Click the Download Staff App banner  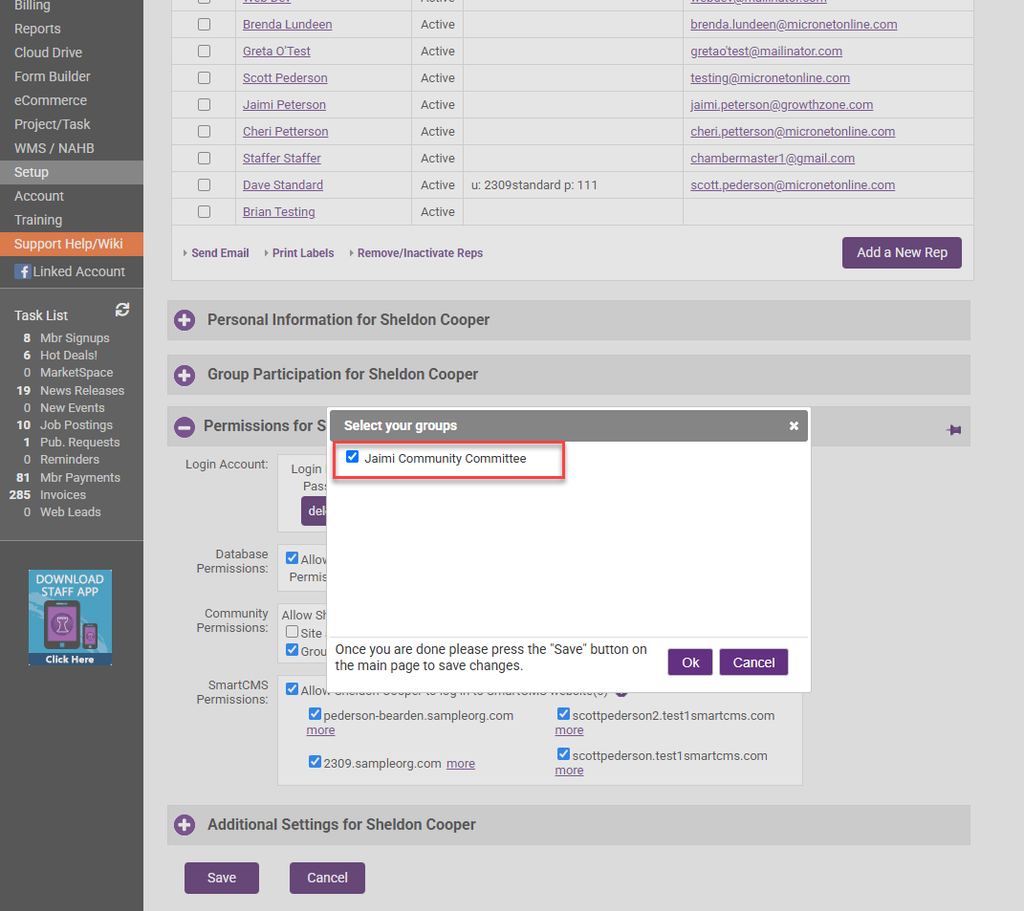pos(70,617)
